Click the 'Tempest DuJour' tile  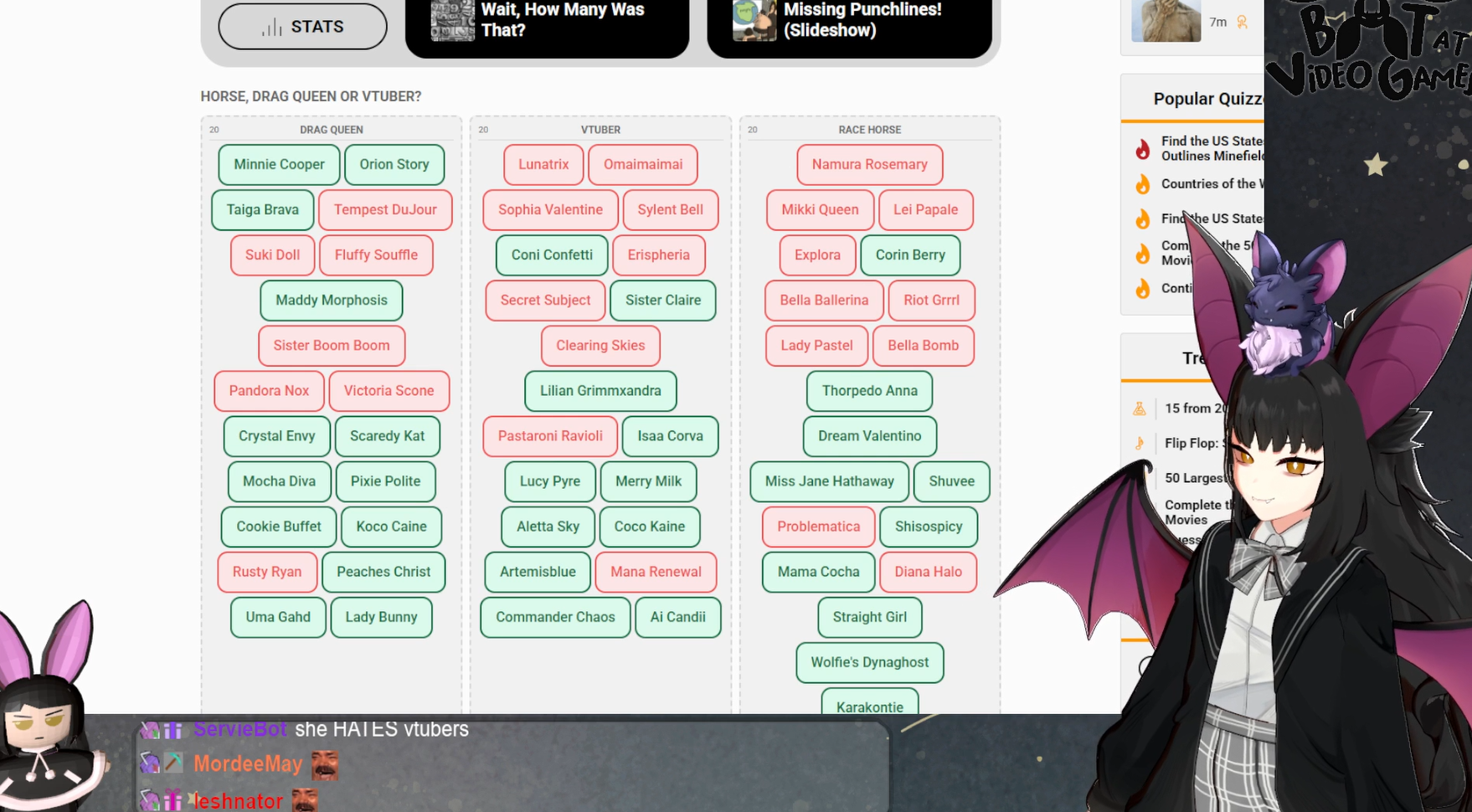click(385, 210)
